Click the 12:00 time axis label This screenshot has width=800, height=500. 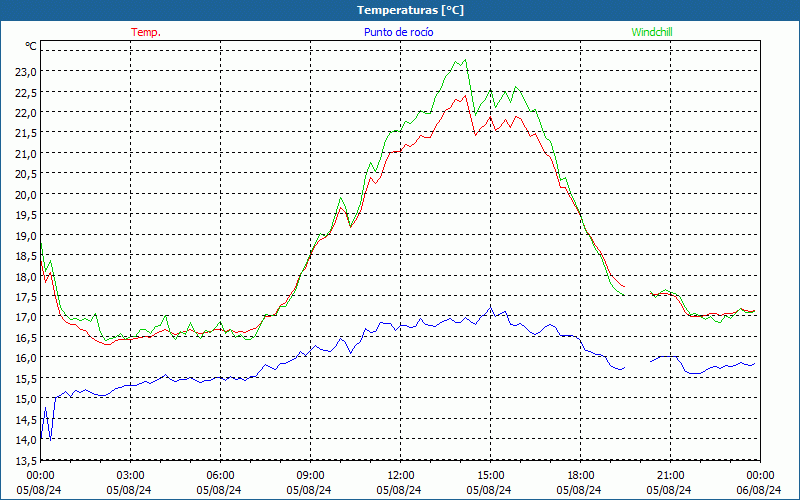(401, 475)
